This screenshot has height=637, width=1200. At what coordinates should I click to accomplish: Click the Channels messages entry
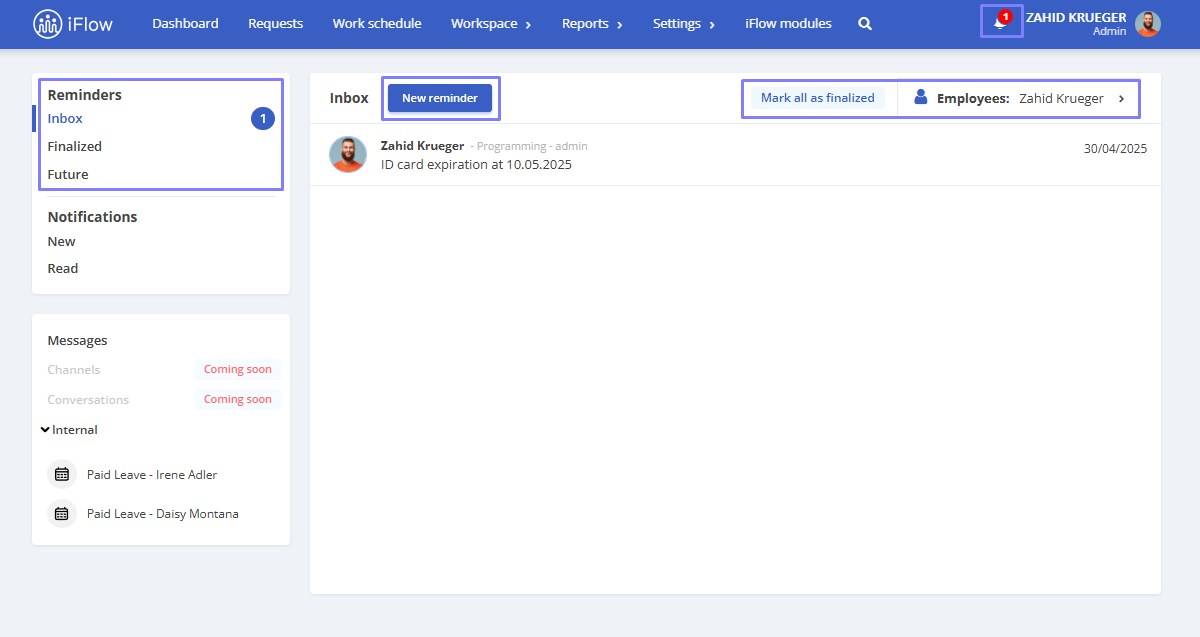coord(74,370)
